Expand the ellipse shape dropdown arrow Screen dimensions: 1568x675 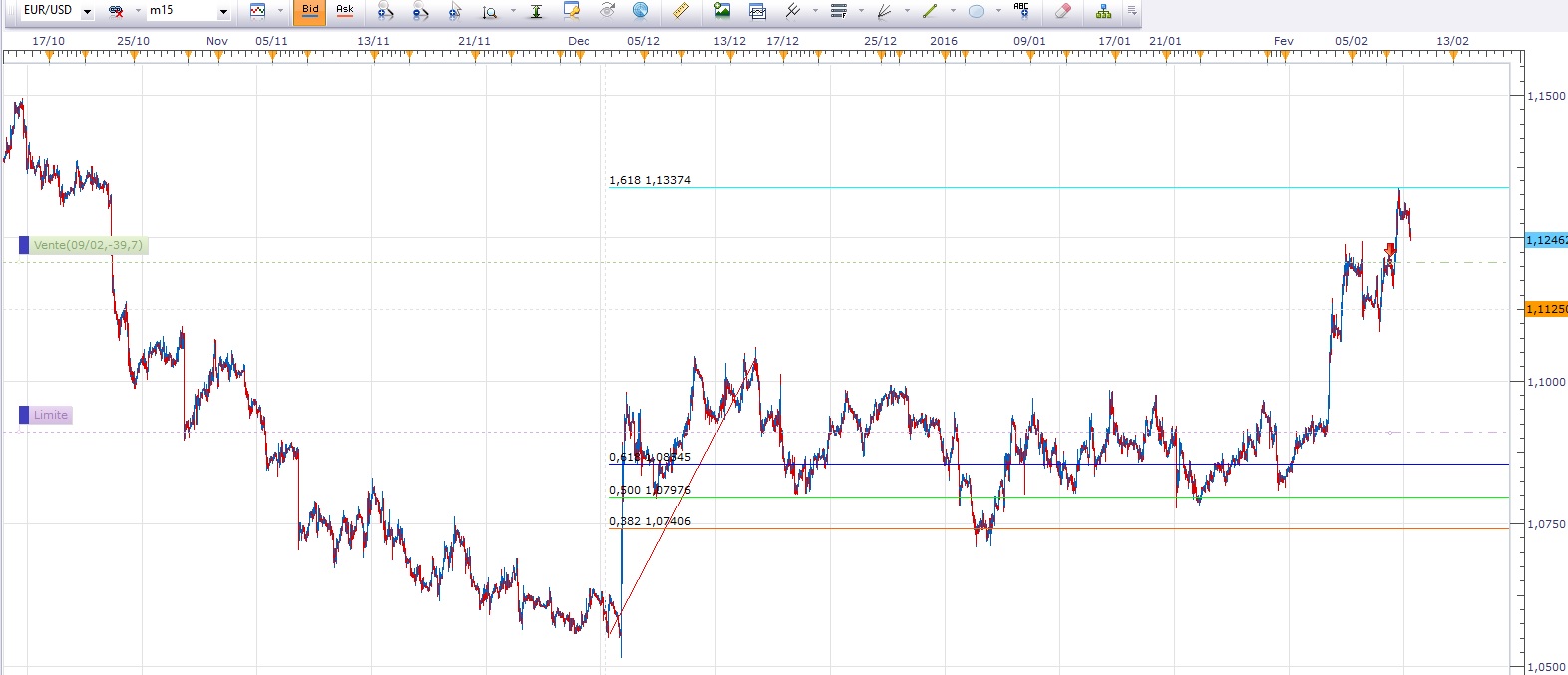(998, 10)
